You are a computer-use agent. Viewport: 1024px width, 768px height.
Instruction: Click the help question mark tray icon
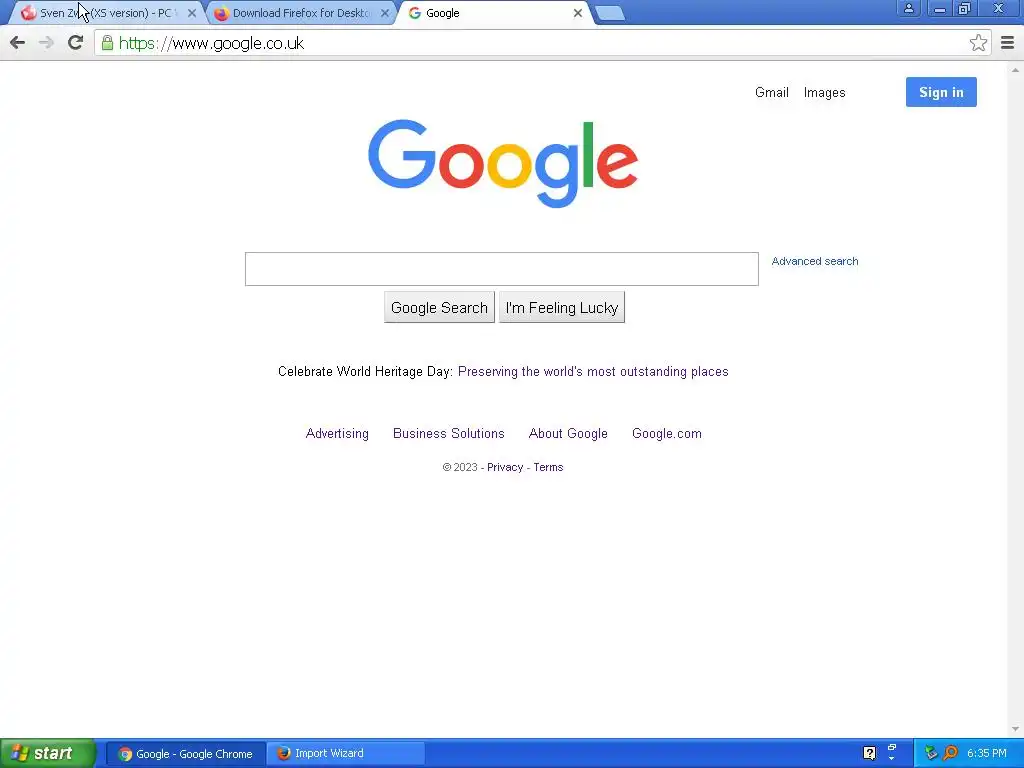pos(869,753)
